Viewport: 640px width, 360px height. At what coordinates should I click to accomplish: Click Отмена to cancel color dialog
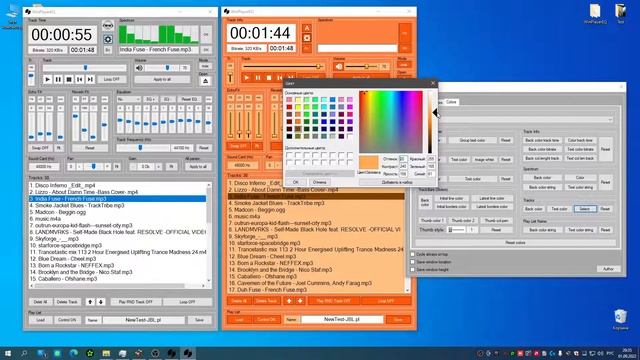click(320, 182)
